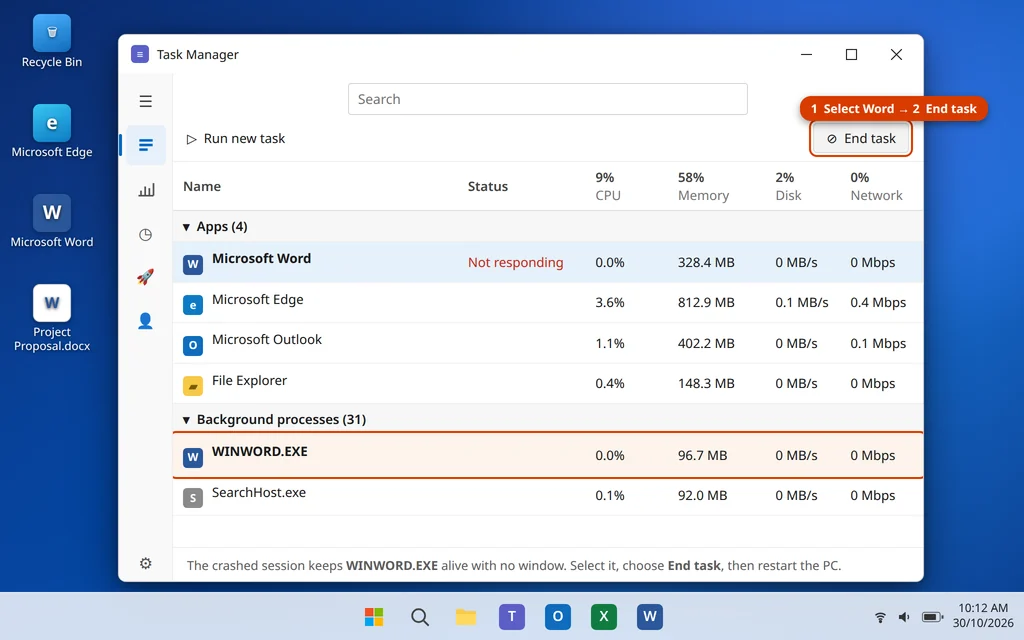Screen dimensions: 1024x640
Task: Select the Microsoft Edge app row name
Action: click(x=257, y=300)
